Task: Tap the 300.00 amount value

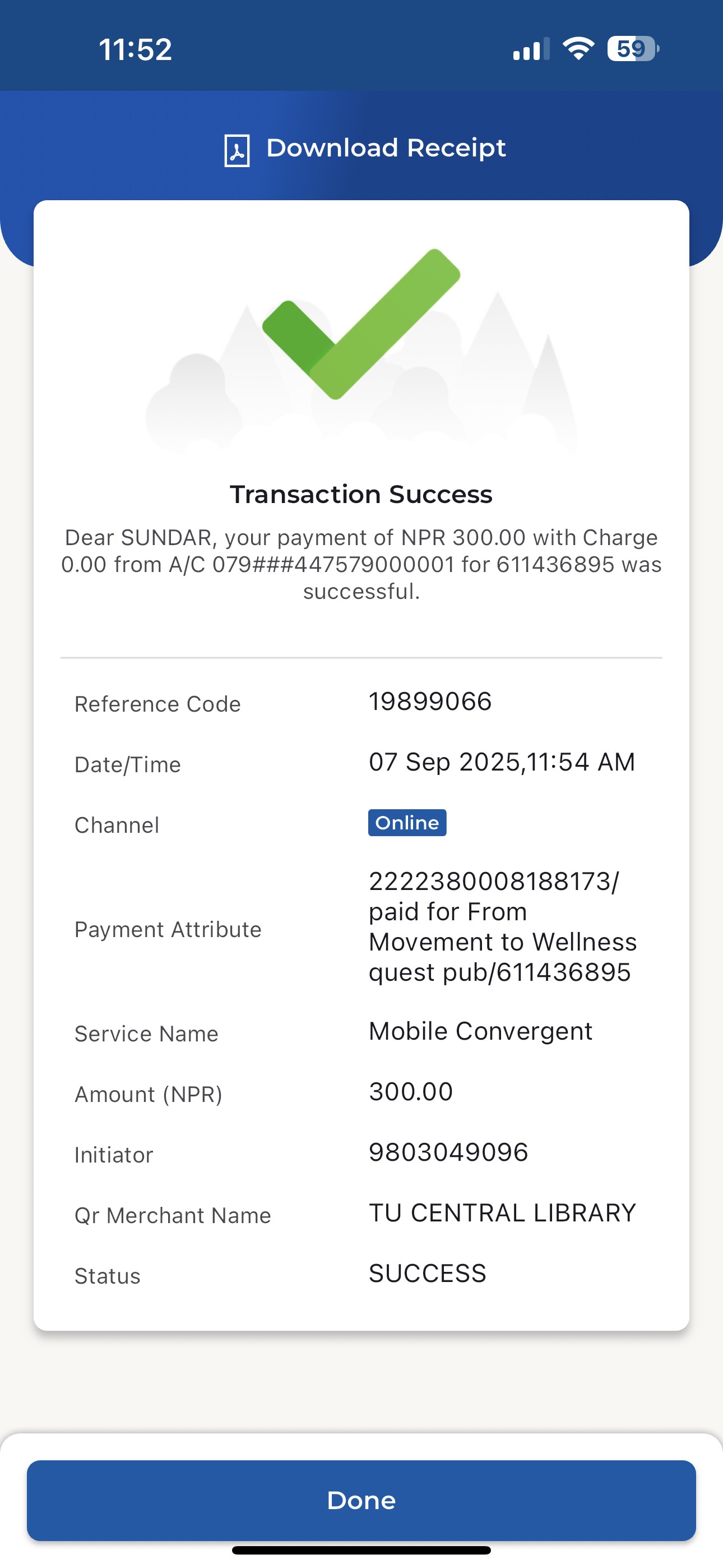Action: click(x=411, y=1091)
